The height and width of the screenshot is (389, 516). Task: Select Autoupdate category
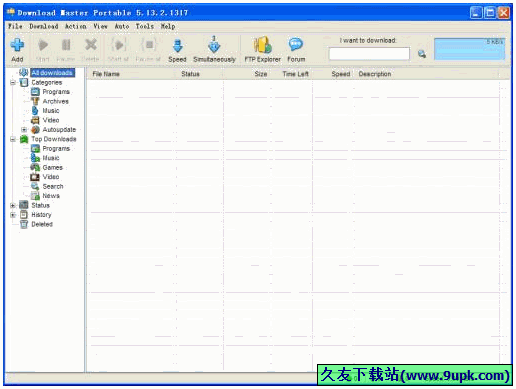click(59, 129)
